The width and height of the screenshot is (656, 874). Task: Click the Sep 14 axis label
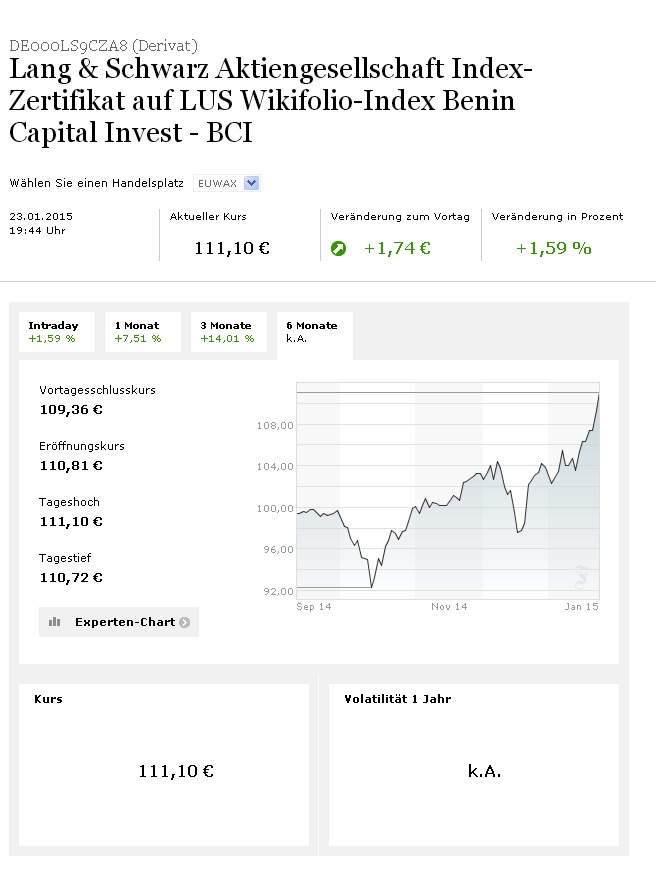pyautogui.click(x=314, y=607)
